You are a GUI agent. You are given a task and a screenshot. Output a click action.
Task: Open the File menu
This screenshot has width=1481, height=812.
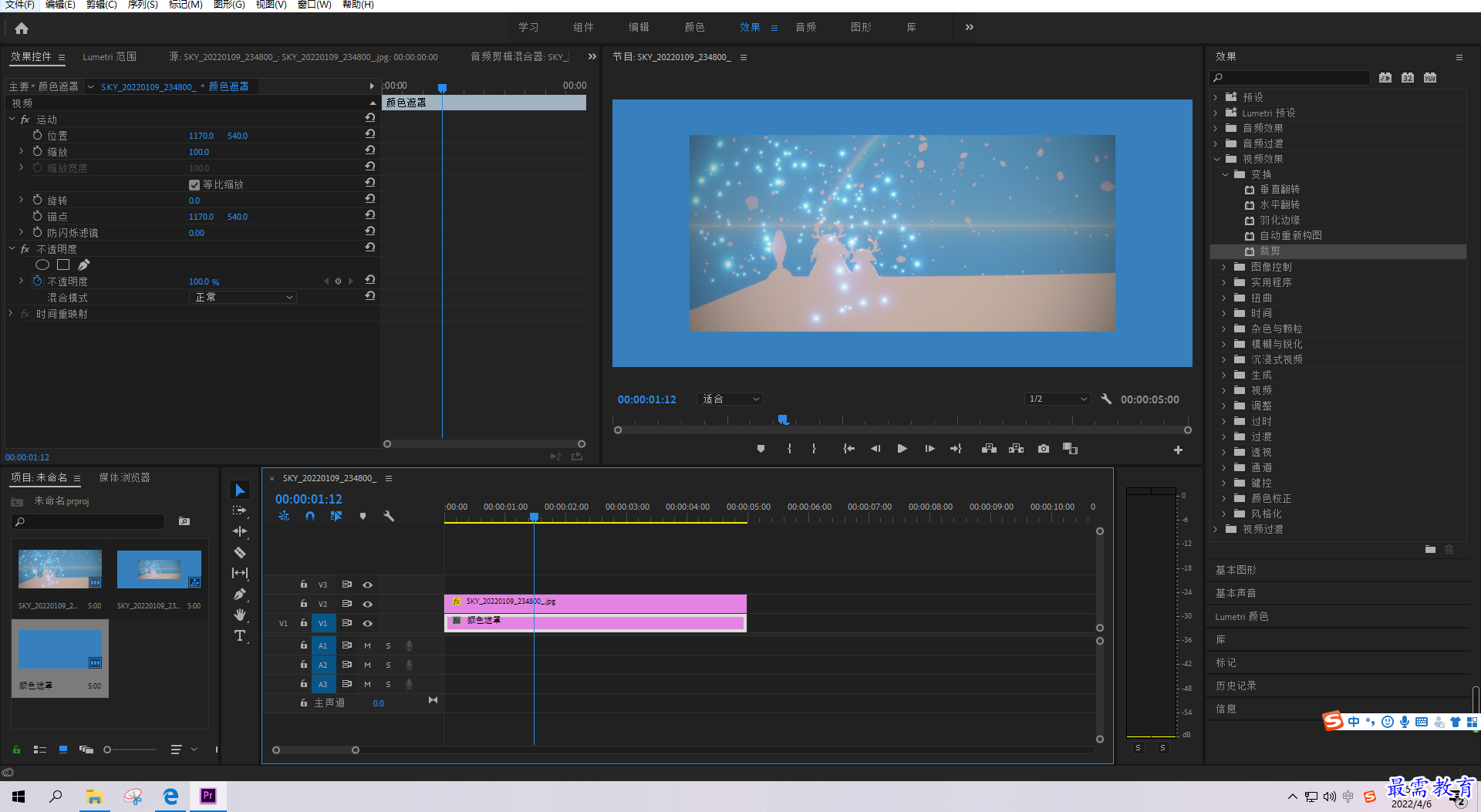(x=19, y=5)
